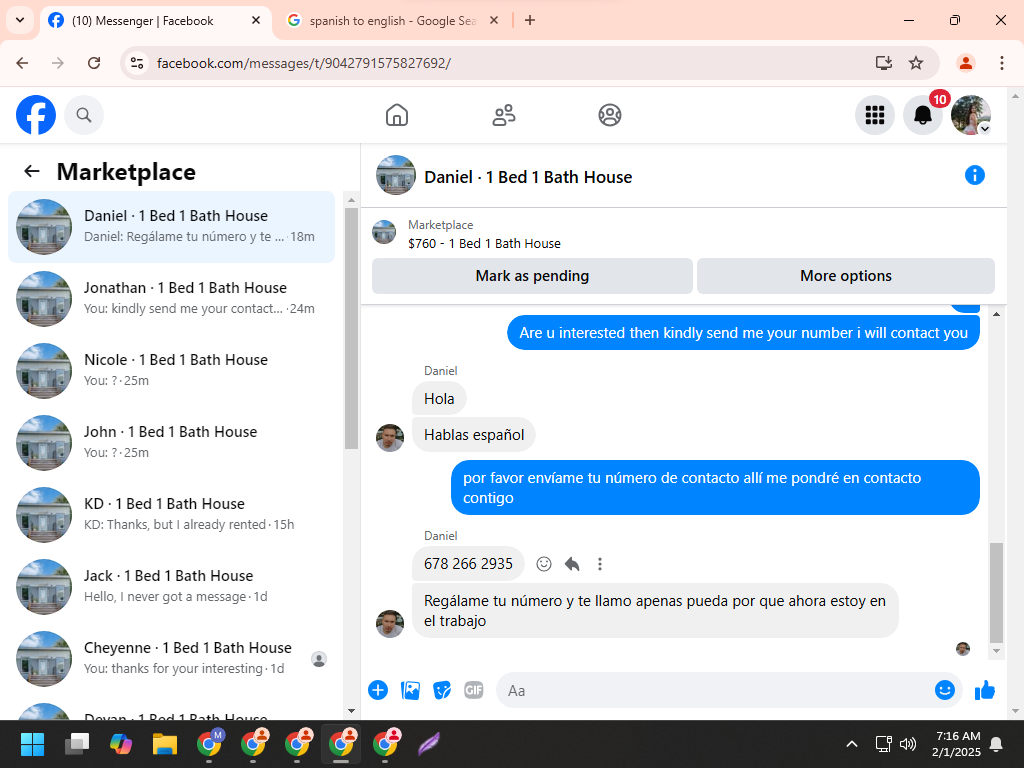Switch to spanish to english Google tab
This screenshot has height=768, width=1024.
coord(392,21)
